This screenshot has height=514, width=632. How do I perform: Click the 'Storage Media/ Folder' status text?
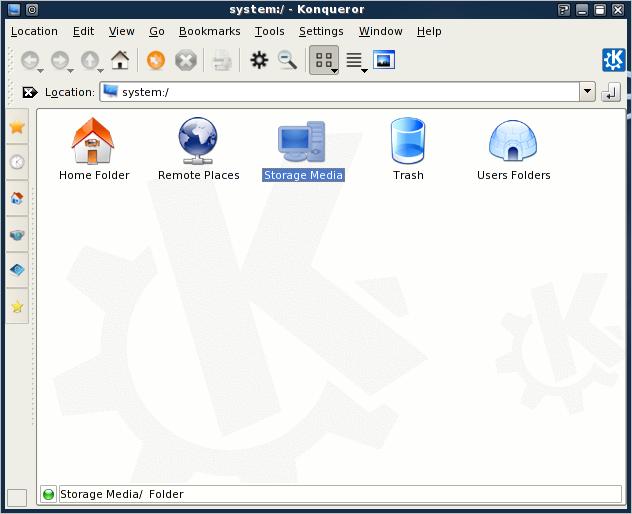(122, 494)
